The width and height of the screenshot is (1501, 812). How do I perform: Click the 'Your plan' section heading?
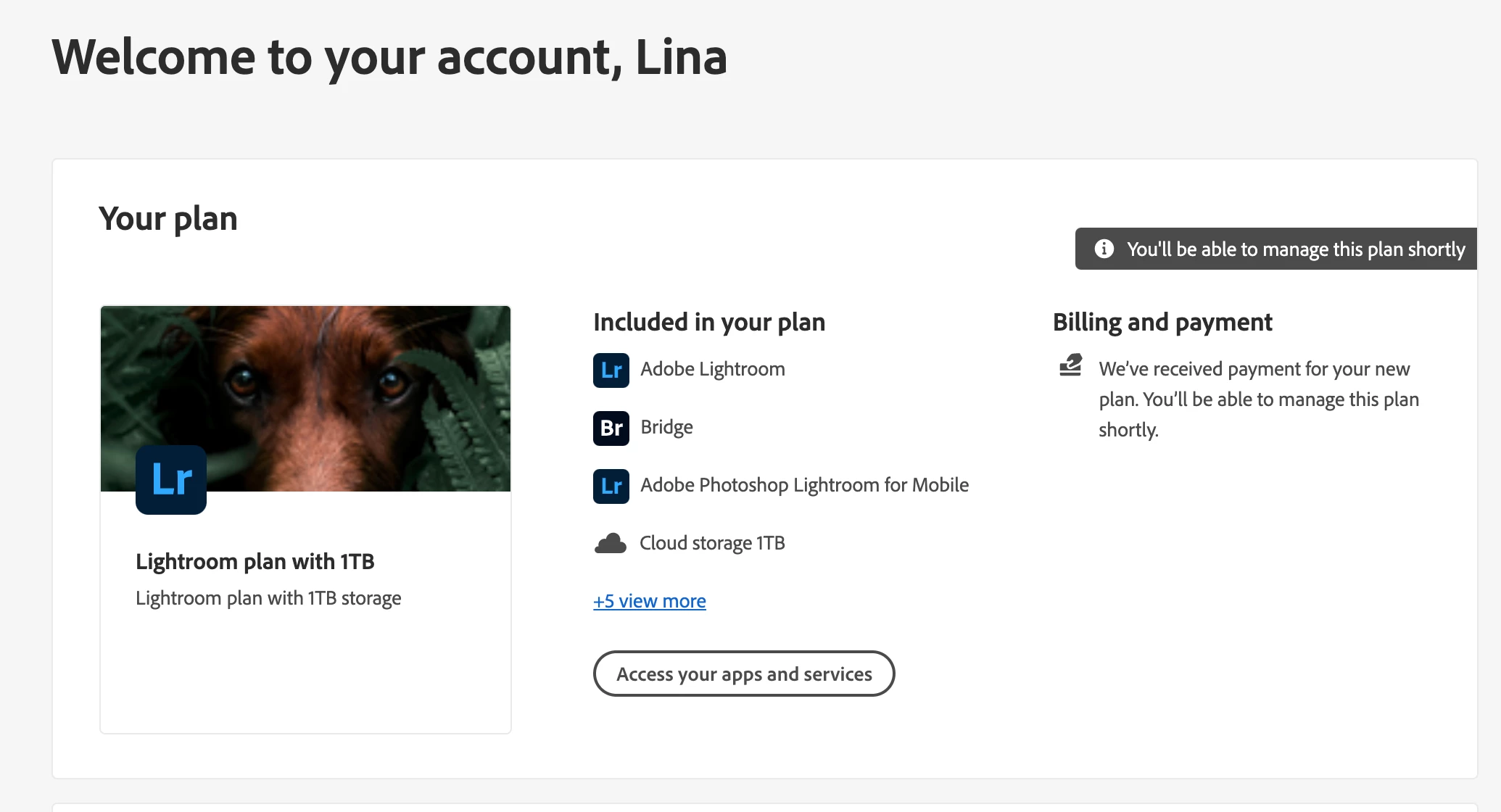[168, 218]
